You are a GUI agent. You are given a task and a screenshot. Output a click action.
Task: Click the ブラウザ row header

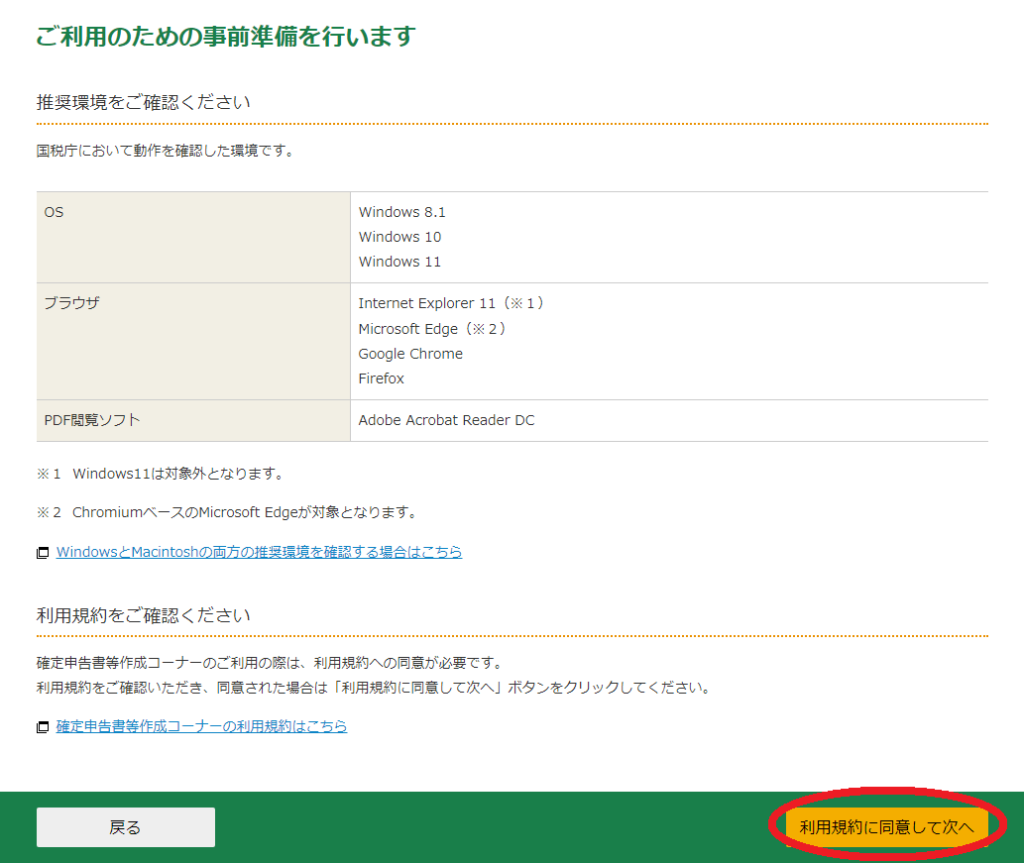pyautogui.click(x=193, y=341)
